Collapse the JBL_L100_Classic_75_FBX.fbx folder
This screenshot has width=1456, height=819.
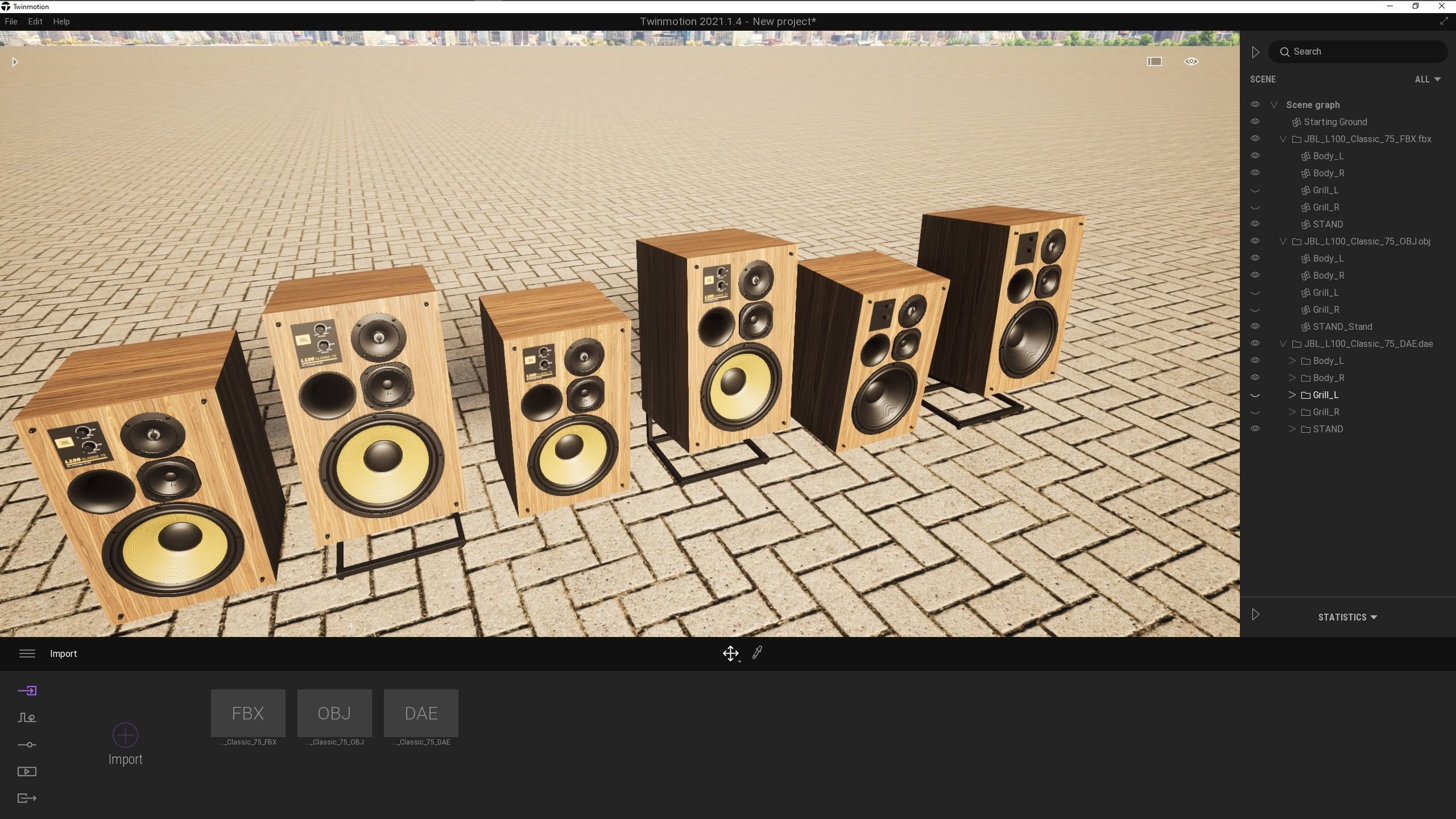[1283, 139]
